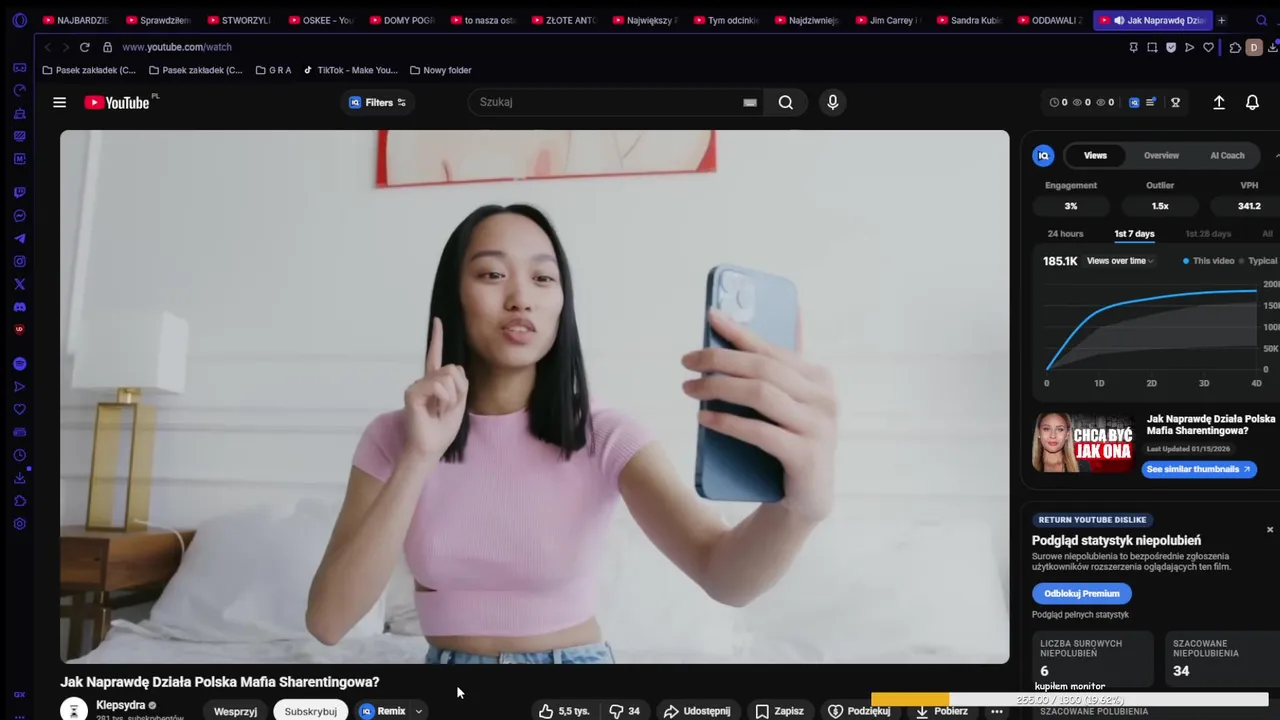Open bookmarks heart in Opera sidebar
1280x720 pixels.
[x=19, y=409]
